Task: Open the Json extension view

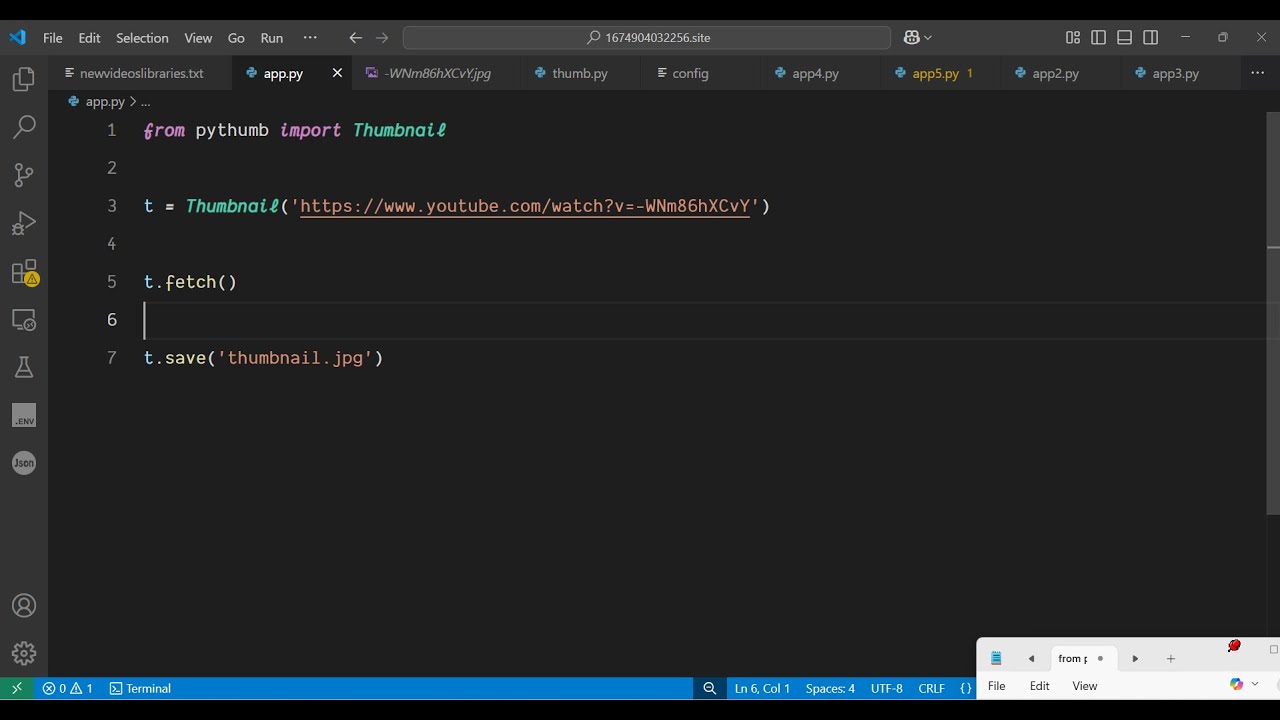Action: (24, 463)
